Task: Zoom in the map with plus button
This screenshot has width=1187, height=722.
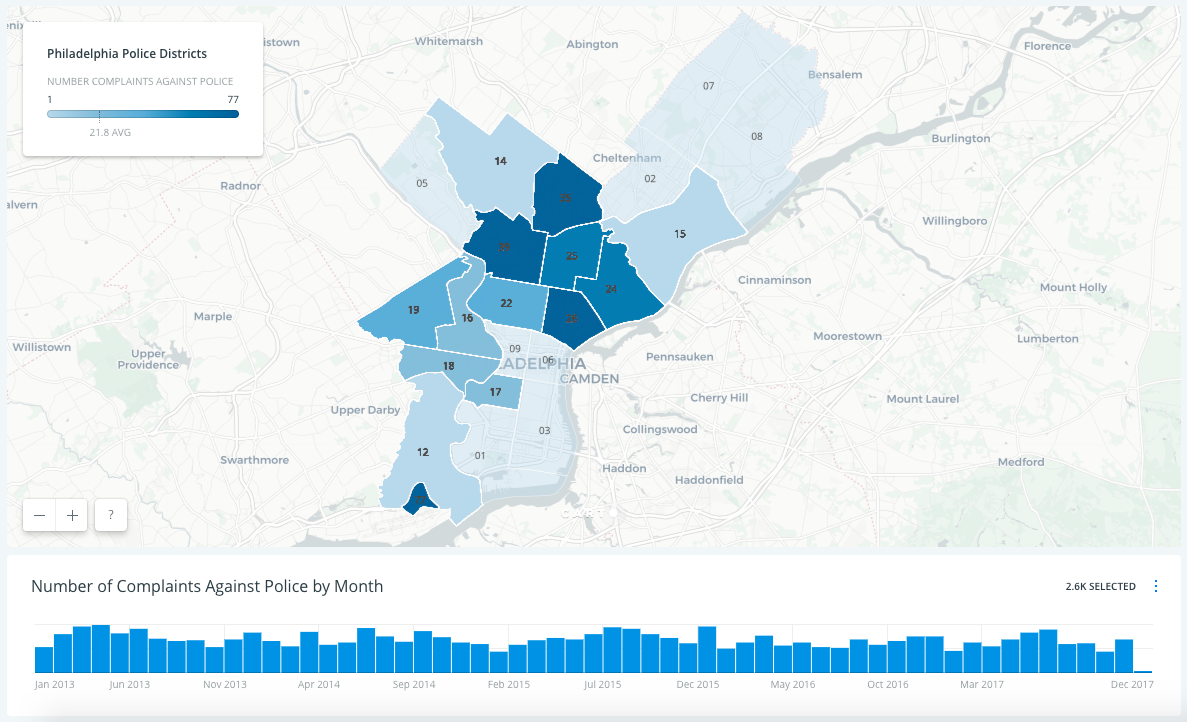Action: point(72,515)
